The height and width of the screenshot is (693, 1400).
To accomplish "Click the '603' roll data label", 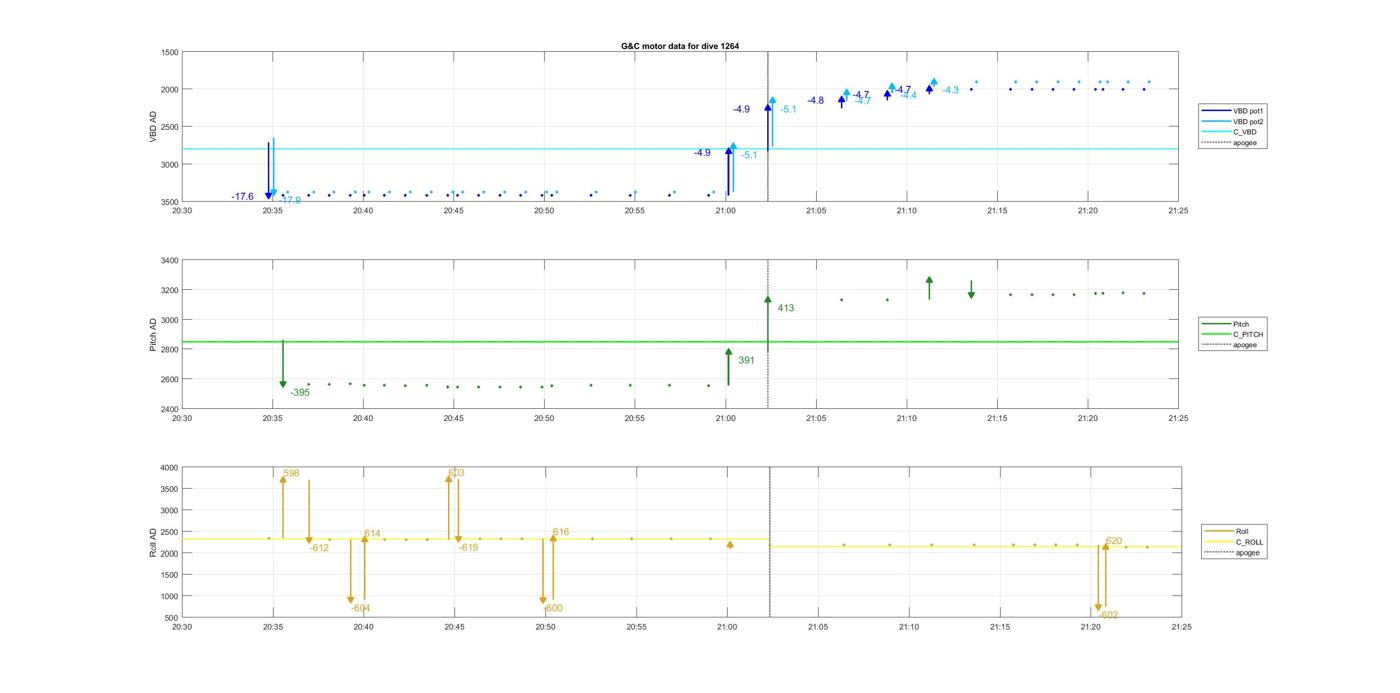I will coord(456,473).
